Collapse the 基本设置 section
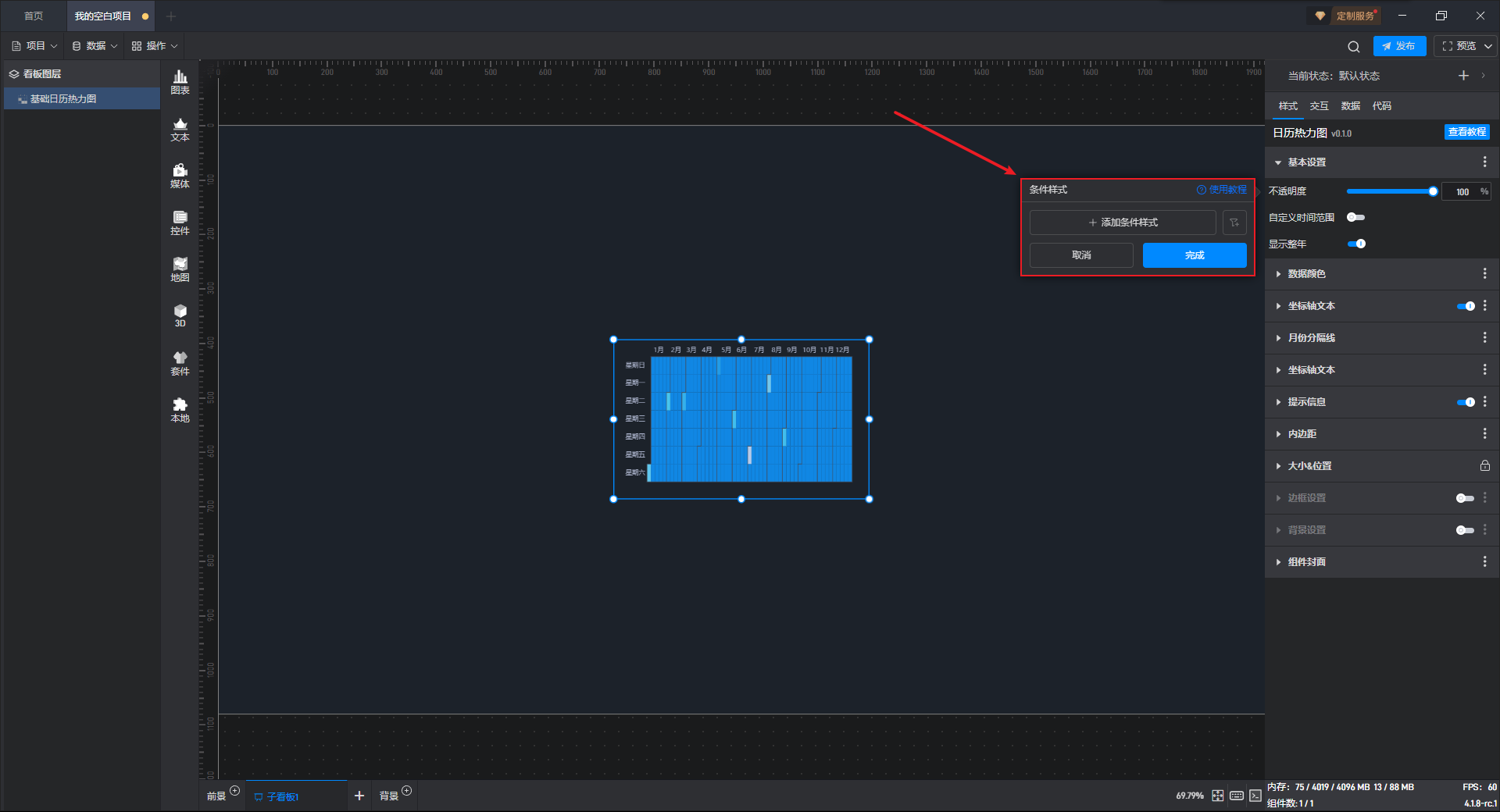Image resolution: width=1500 pixels, height=812 pixels. pos(1278,162)
